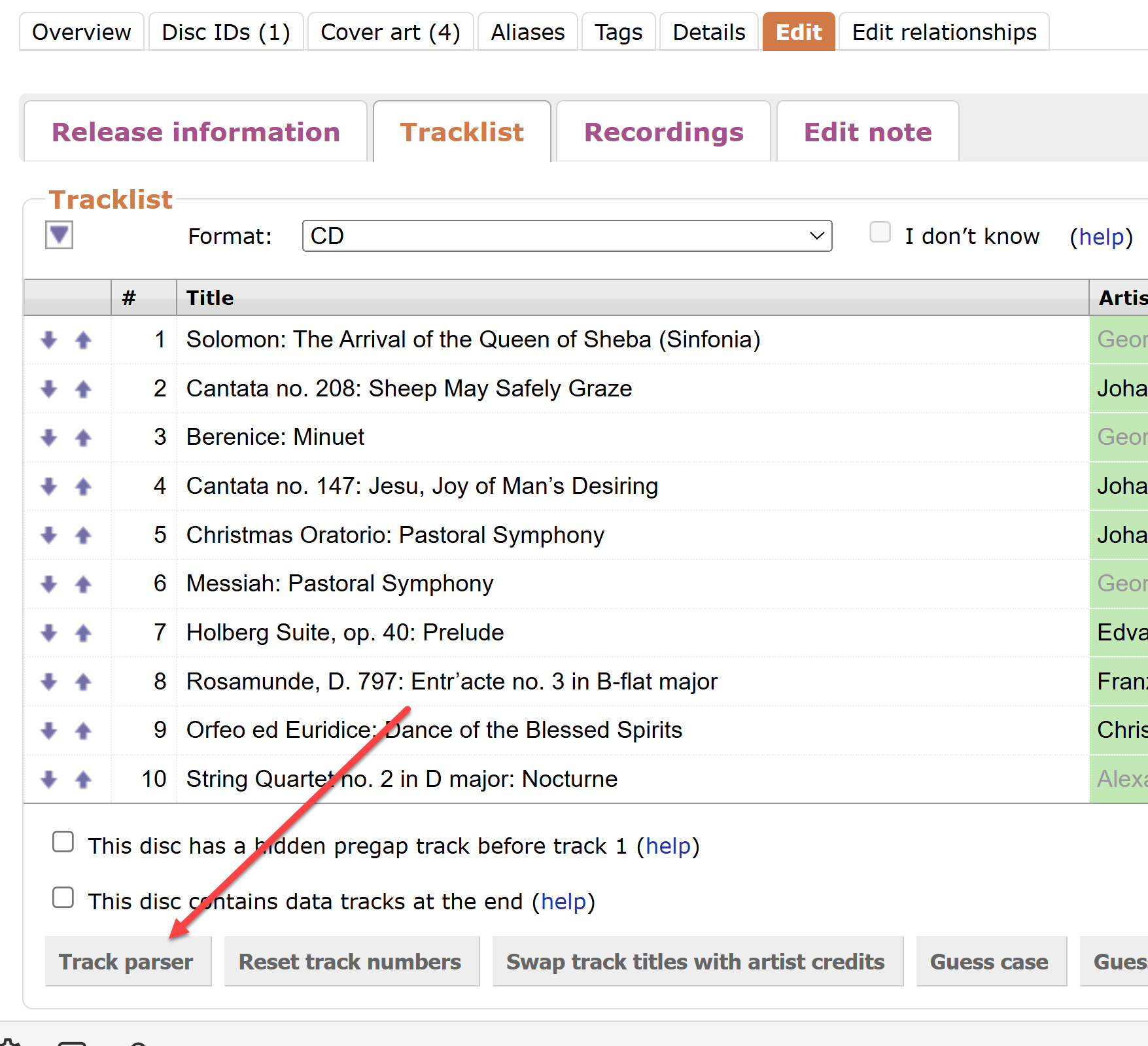Check the "I don't know" format checkbox
Viewport: 1148px width, 1046px height.
click(x=880, y=232)
